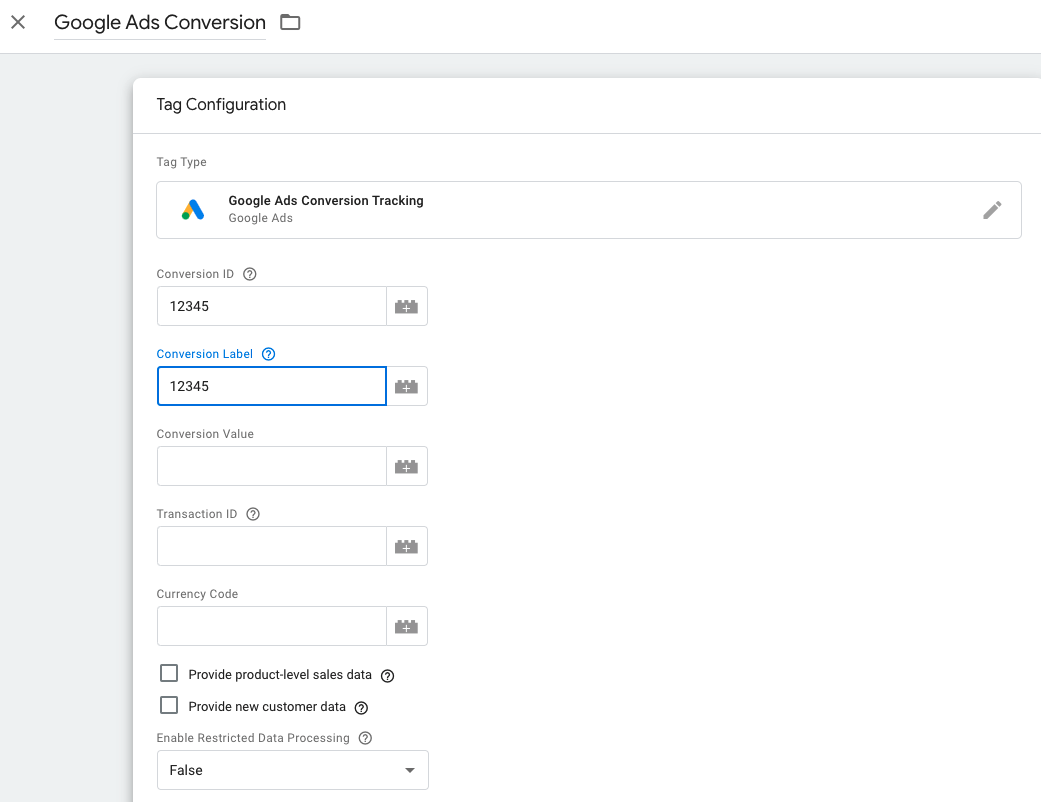The width and height of the screenshot is (1041, 802).
Task: Click the Currency Code input field
Action: coord(272,626)
